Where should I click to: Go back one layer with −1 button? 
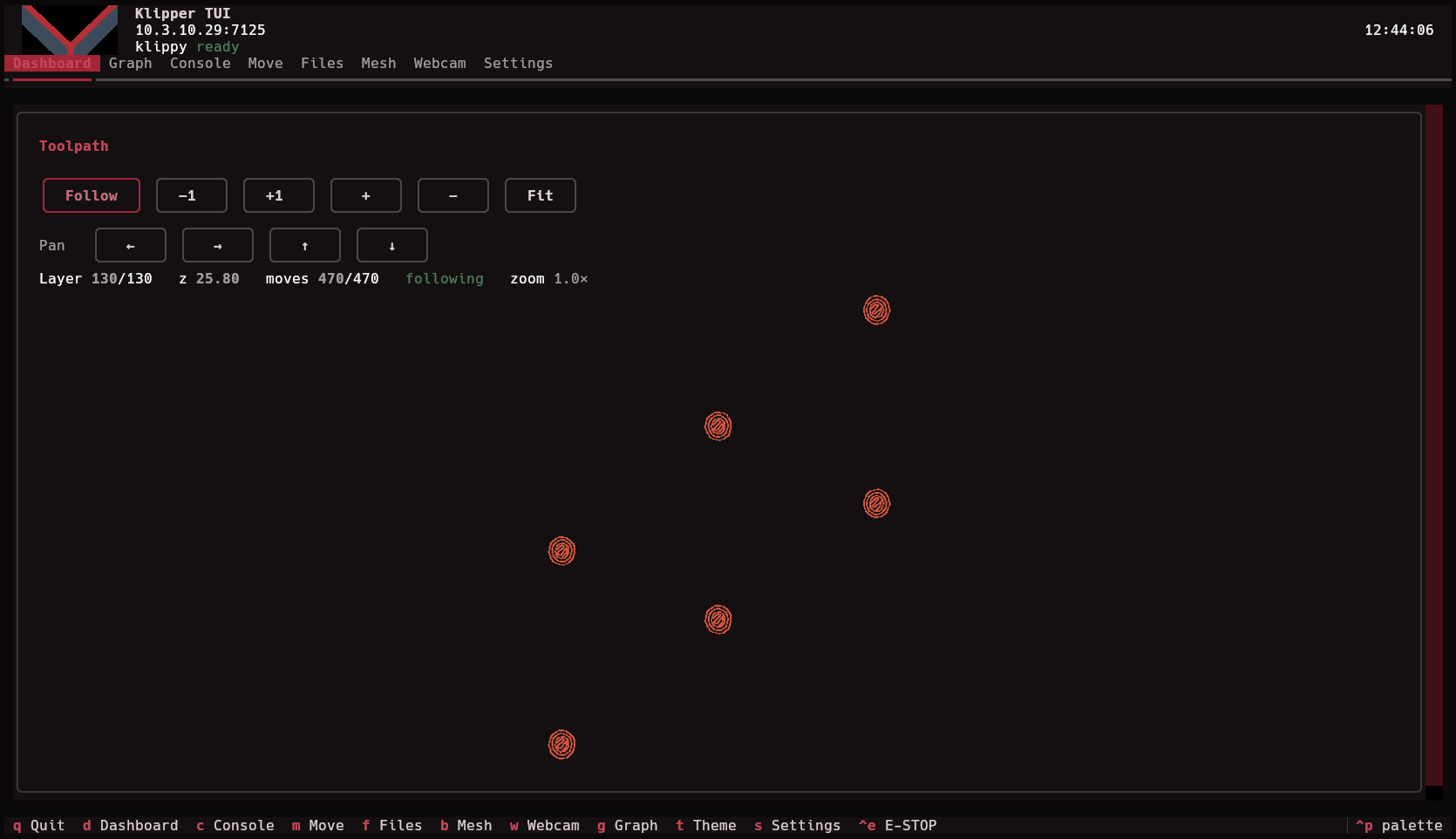pos(192,195)
